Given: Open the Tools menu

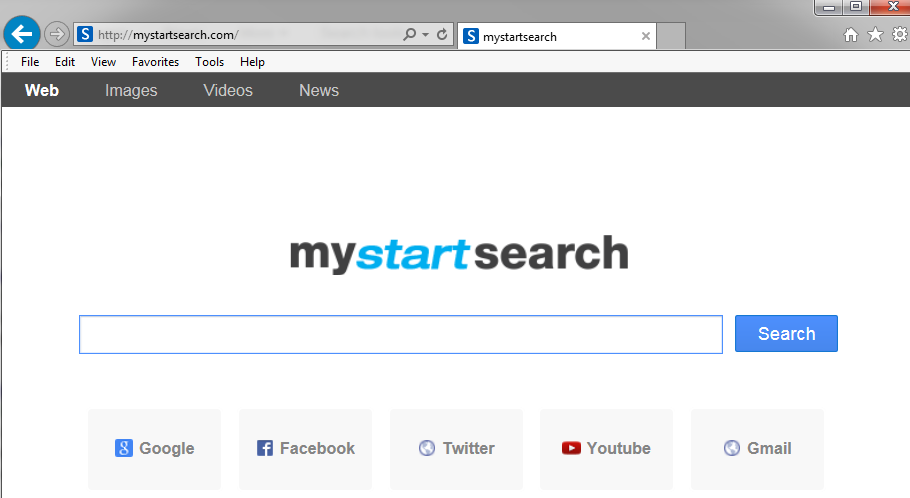Looking at the screenshot, I should tap(210, 62).
